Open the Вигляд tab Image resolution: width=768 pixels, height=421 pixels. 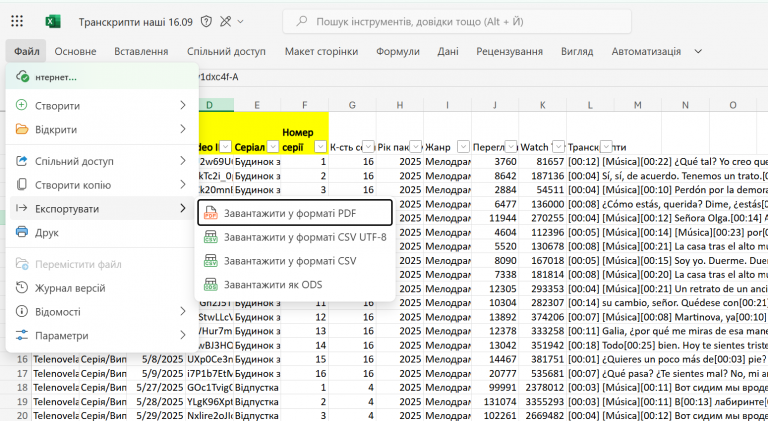coord(577,51)
